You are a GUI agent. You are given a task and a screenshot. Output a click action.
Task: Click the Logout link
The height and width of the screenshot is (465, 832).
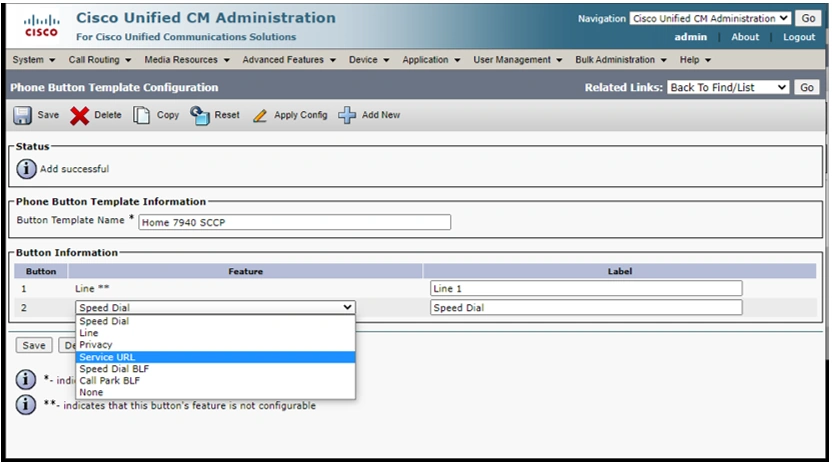coord(799,37)
